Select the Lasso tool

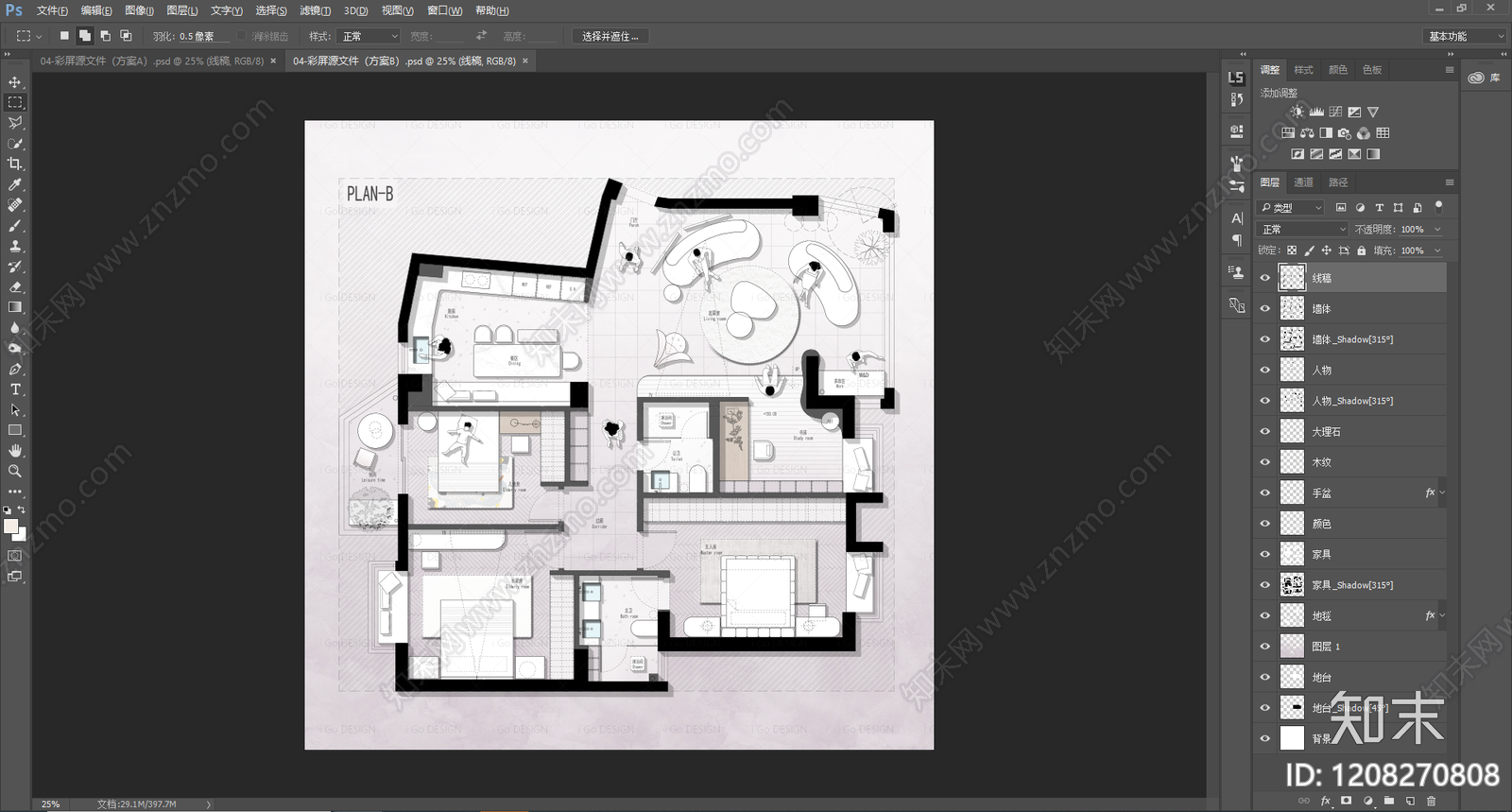[x=15, y=123]
